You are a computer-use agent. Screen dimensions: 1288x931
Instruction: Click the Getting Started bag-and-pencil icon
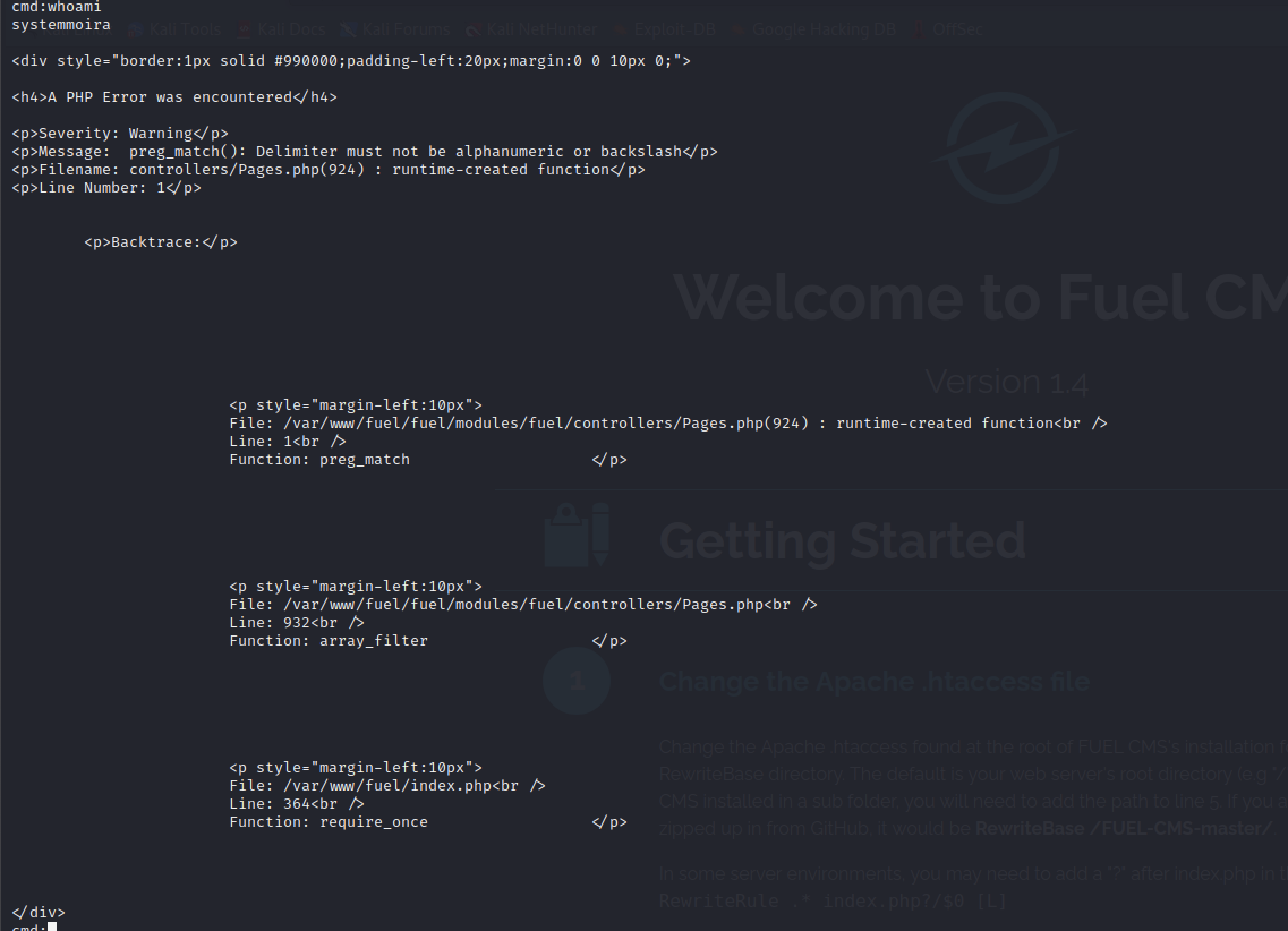577,535
